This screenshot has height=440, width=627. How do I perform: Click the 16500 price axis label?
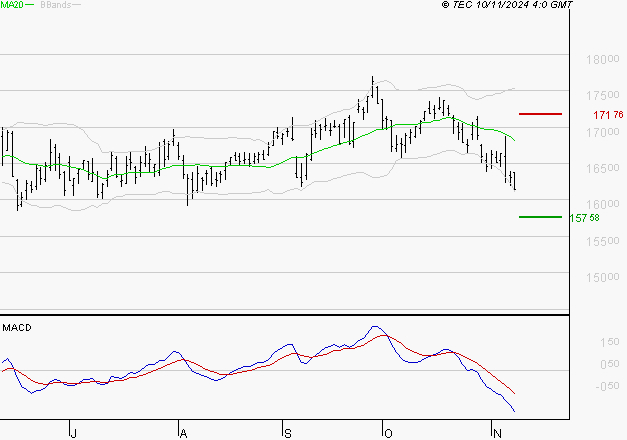pos(603,168)
